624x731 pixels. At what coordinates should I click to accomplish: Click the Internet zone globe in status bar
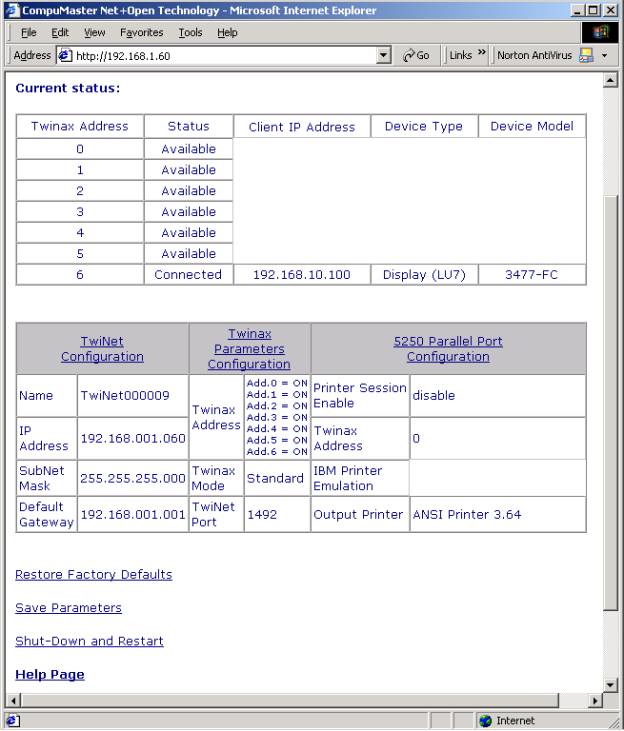tap(487, 721)
